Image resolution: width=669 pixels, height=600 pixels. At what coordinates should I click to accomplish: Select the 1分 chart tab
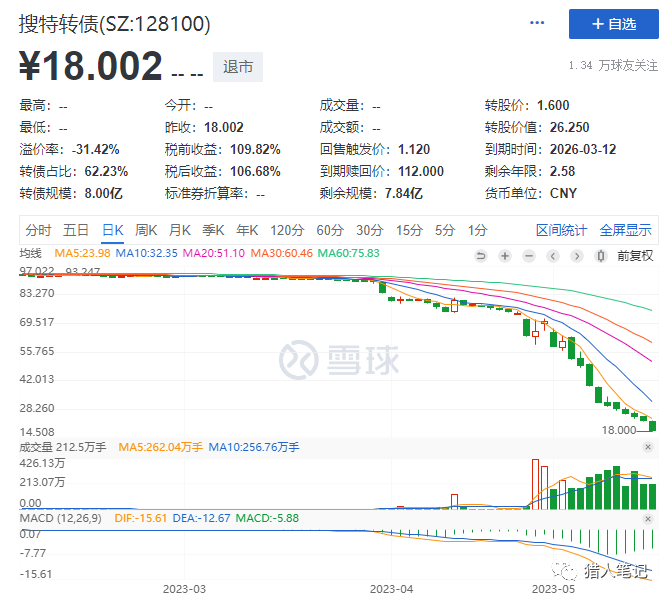click(477, 230)
